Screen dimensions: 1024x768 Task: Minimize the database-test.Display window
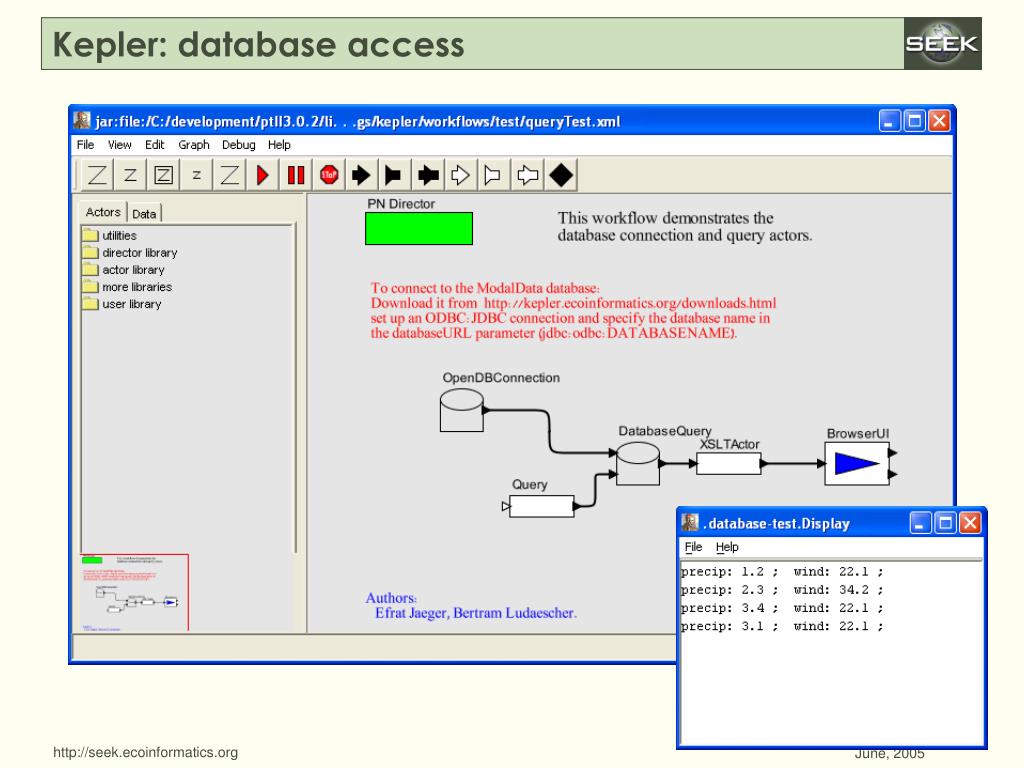tap(920, 523)
